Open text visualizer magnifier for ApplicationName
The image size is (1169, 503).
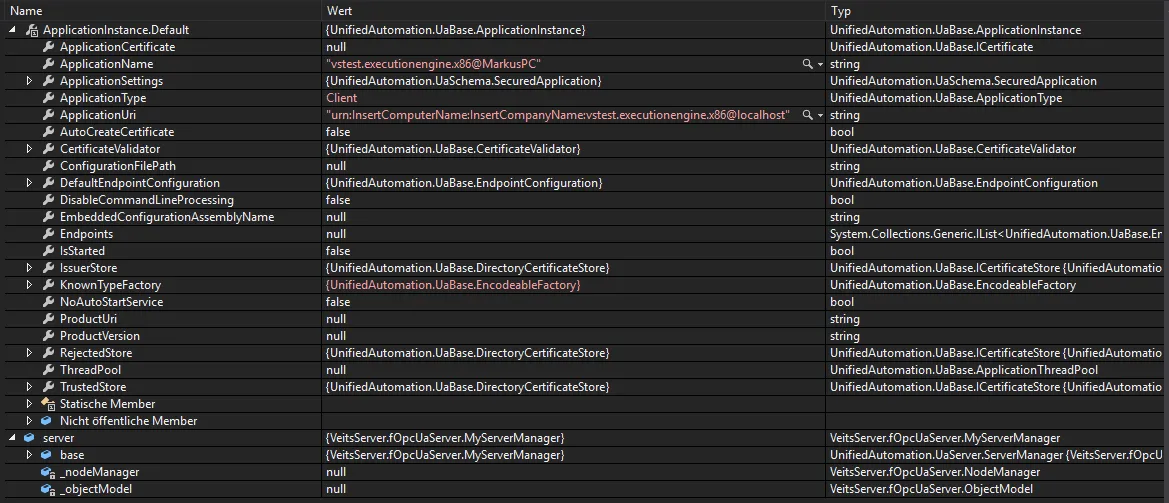pos(807,64)
